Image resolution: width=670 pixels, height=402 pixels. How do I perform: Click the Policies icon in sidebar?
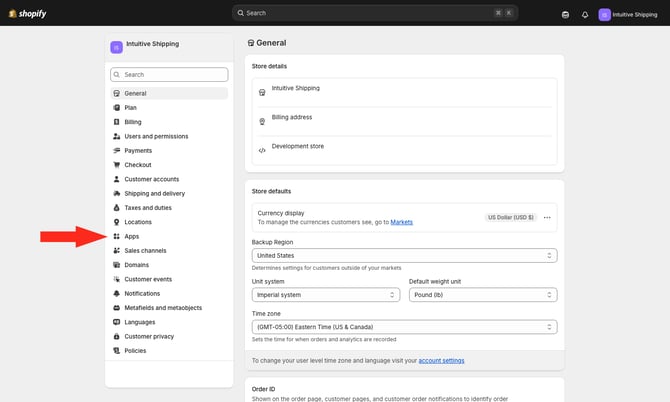pos(116,351)
